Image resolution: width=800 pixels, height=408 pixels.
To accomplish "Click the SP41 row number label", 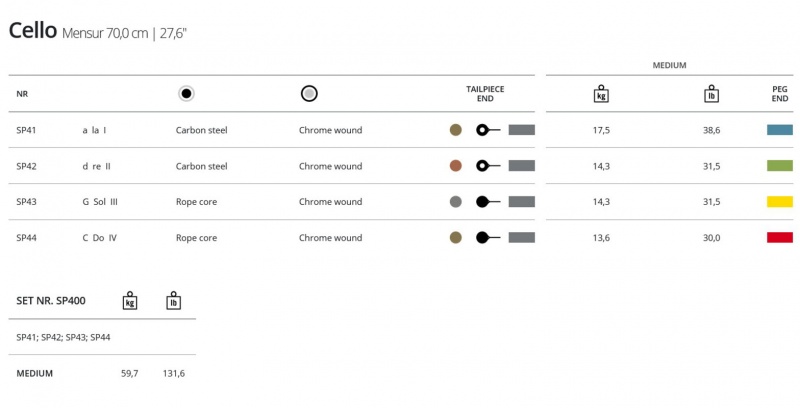I will pyautogui.click(x=26, y=130).
